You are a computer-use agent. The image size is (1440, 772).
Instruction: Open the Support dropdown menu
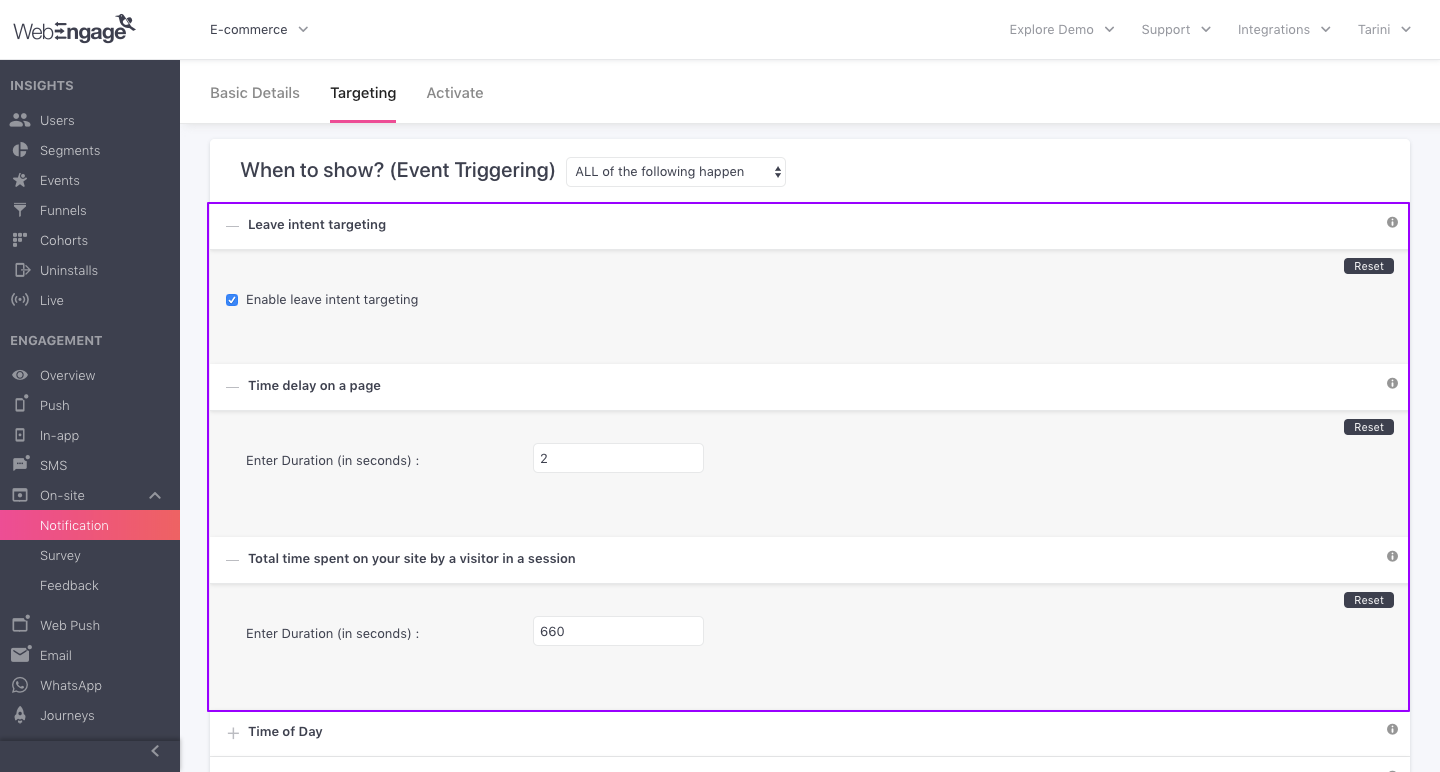click(1176, 29)
